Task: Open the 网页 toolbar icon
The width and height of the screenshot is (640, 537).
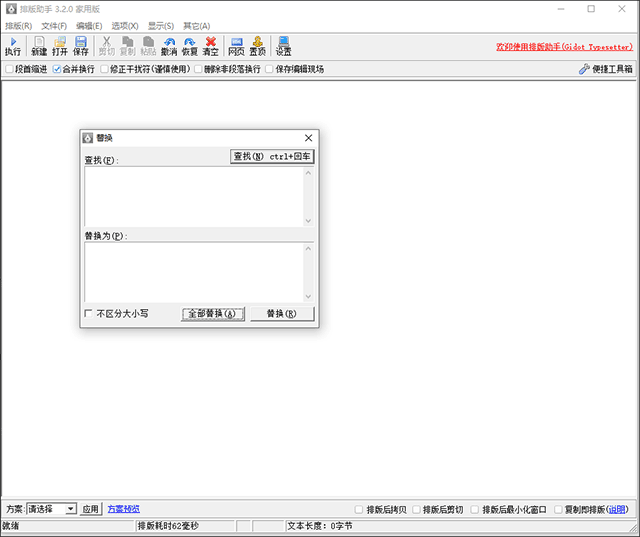Action: click(236, 46)
